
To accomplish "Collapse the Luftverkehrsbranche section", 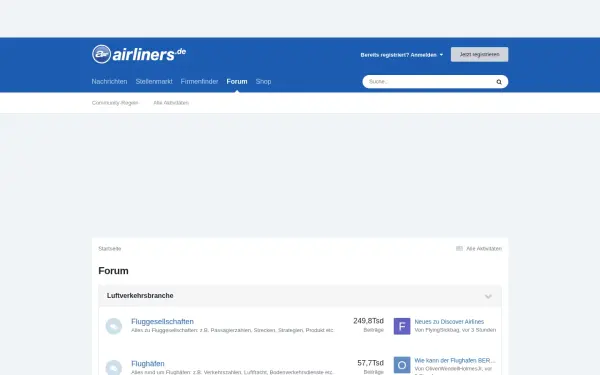I will pyautogui.click(x=488, y=296).
